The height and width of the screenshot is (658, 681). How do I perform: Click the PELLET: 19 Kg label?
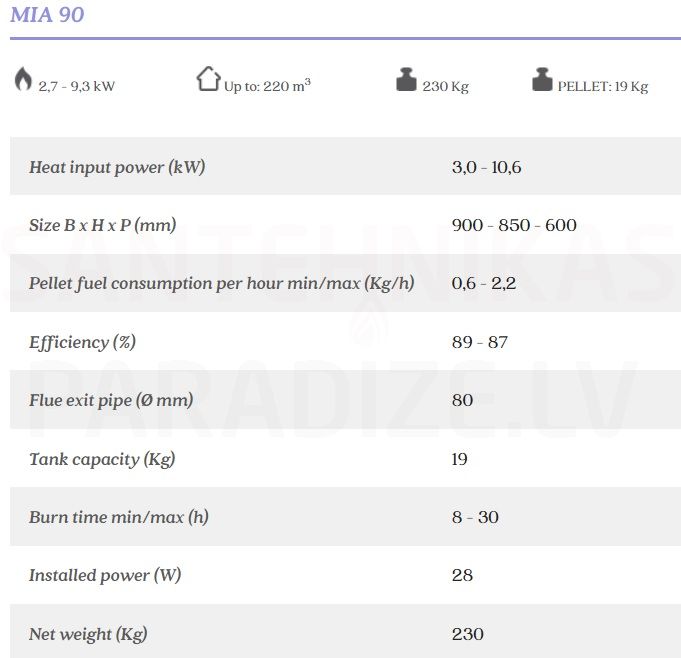(603, 86)
